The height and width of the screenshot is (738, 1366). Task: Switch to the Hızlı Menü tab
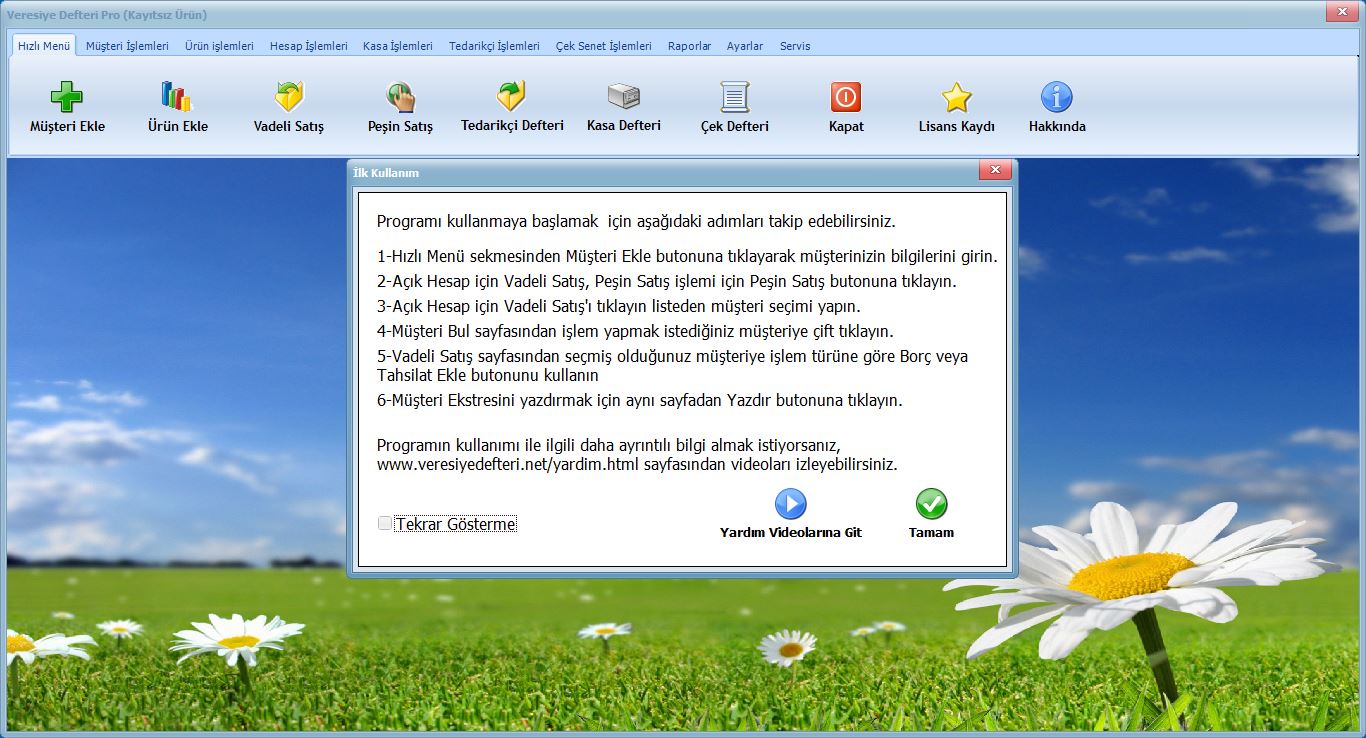point(44,46)
